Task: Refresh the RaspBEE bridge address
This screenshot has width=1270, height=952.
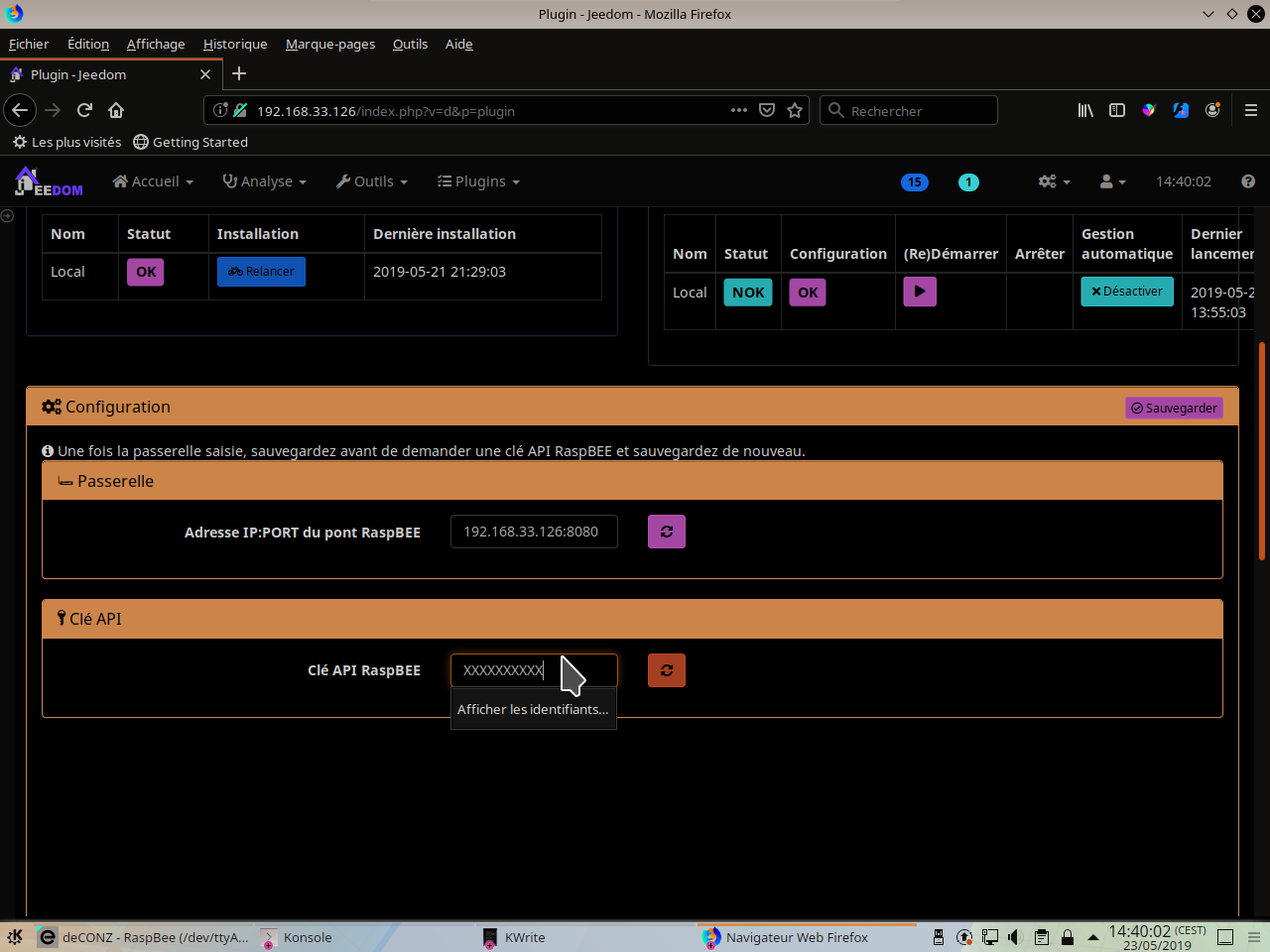Action: pyautogui.click(x=667, y=532)
